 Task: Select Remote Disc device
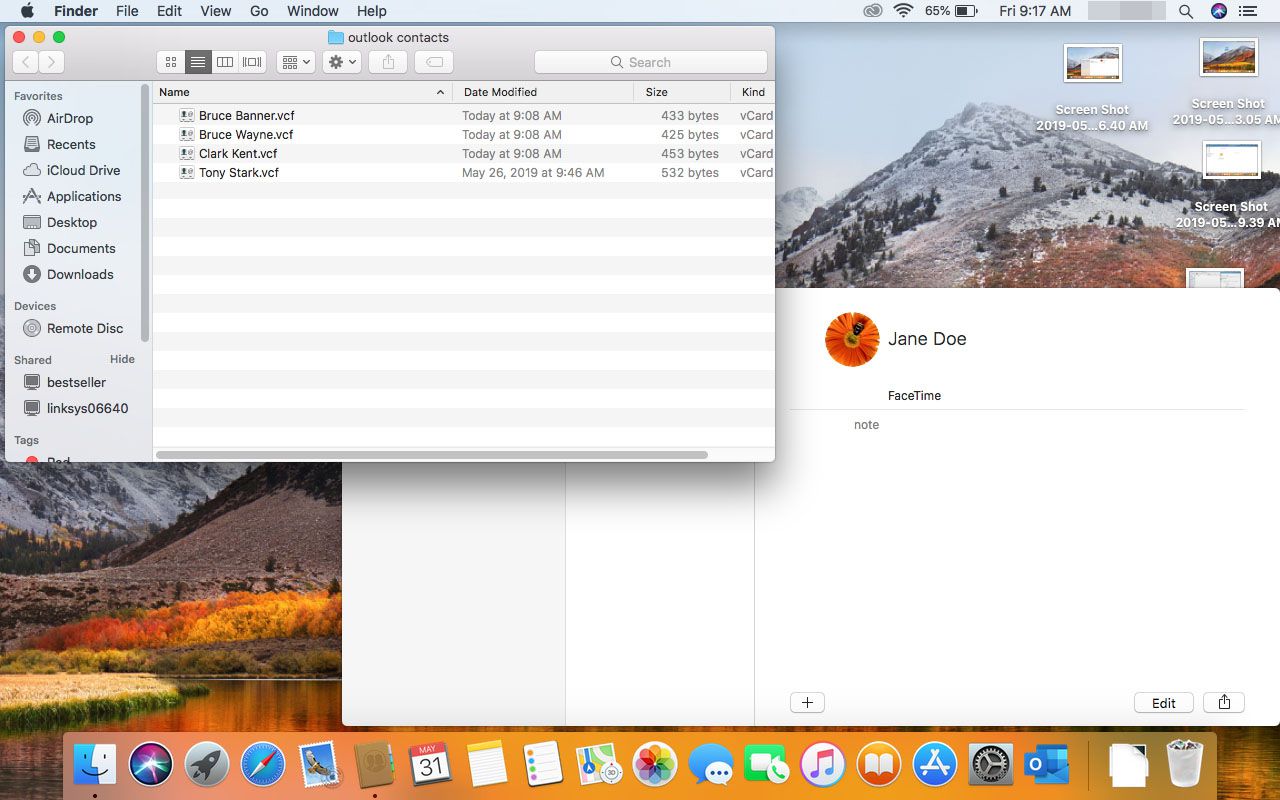(x=85, y=328)
